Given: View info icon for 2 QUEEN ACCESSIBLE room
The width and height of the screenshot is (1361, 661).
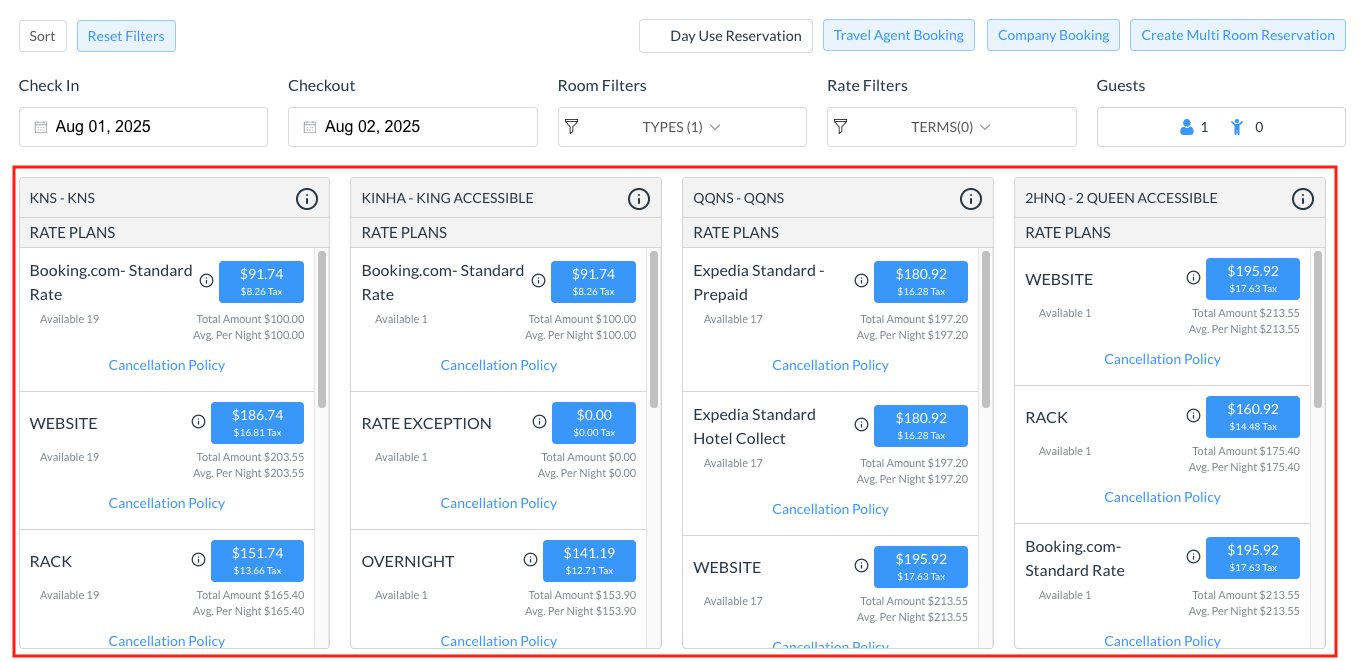Looking at the screenshot, I should (x=1303, y=199).
